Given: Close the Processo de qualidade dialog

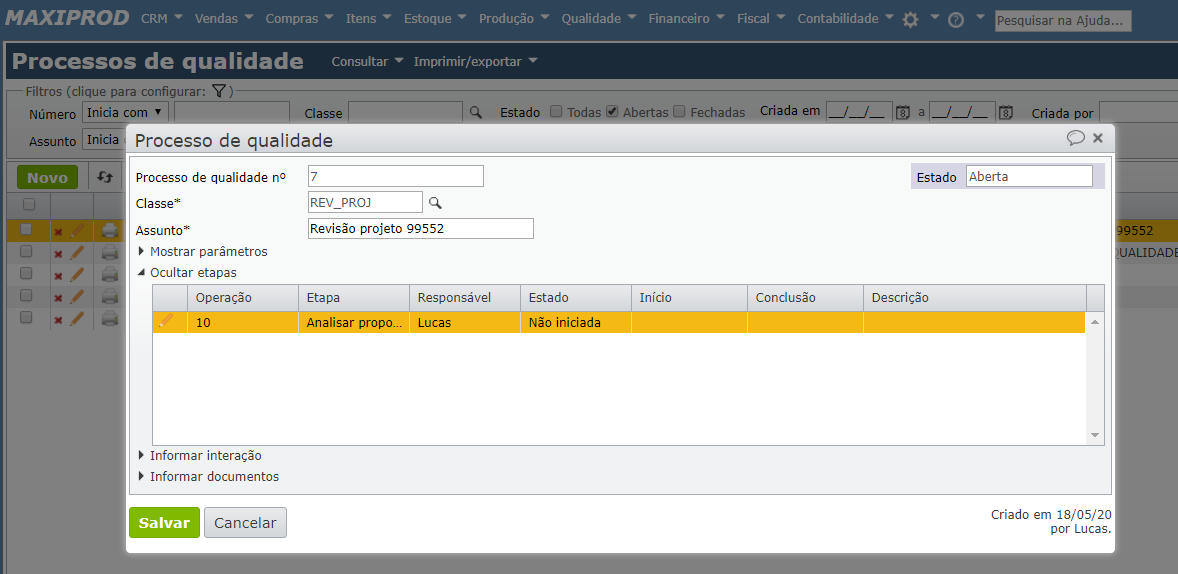Looking at the screenshot, I should [x=1098, y=138].
